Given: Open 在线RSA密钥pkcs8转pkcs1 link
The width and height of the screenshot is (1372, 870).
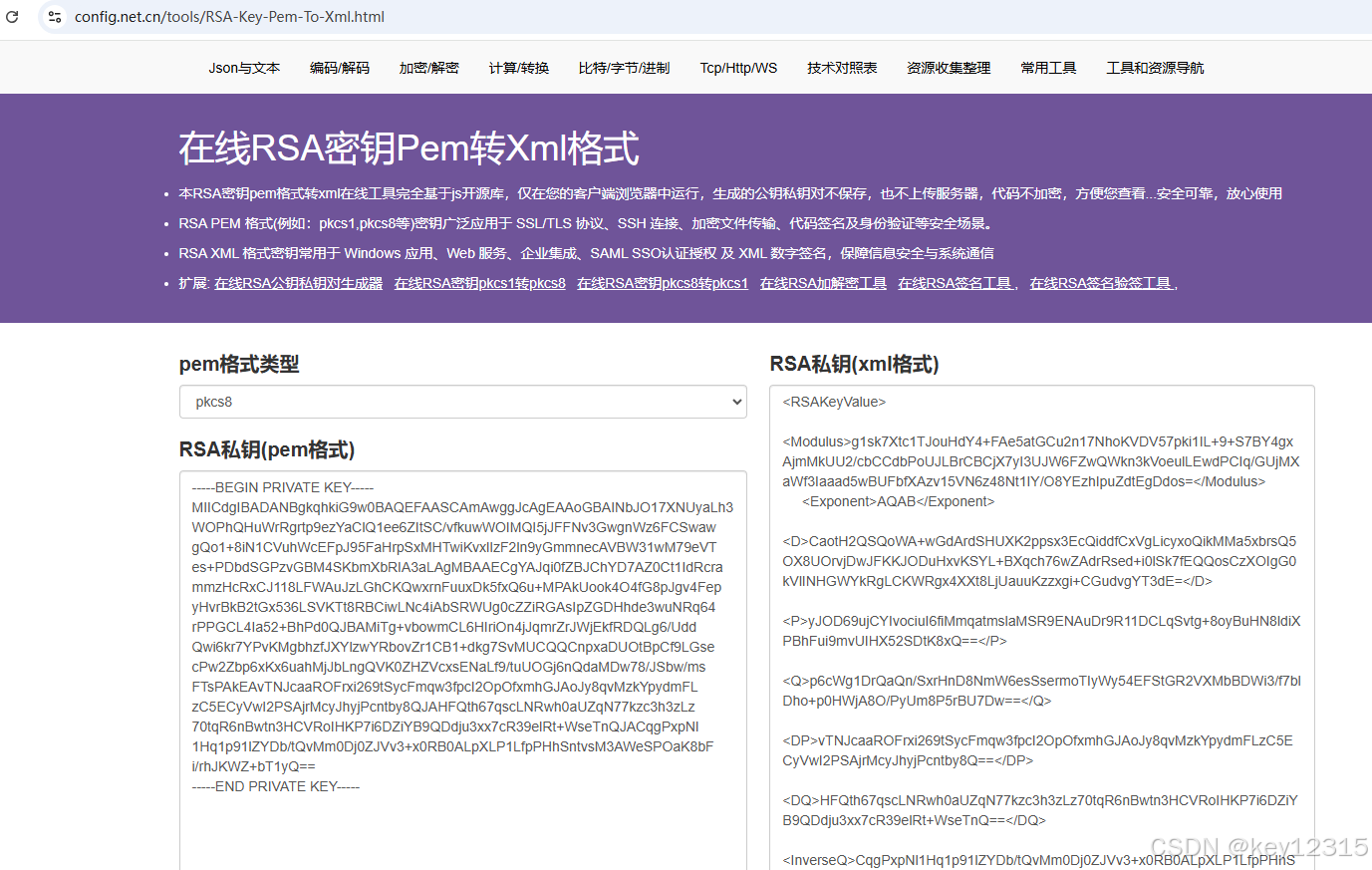Looking at the screenshot, I should pyautogui.click(x=663, y=283).
